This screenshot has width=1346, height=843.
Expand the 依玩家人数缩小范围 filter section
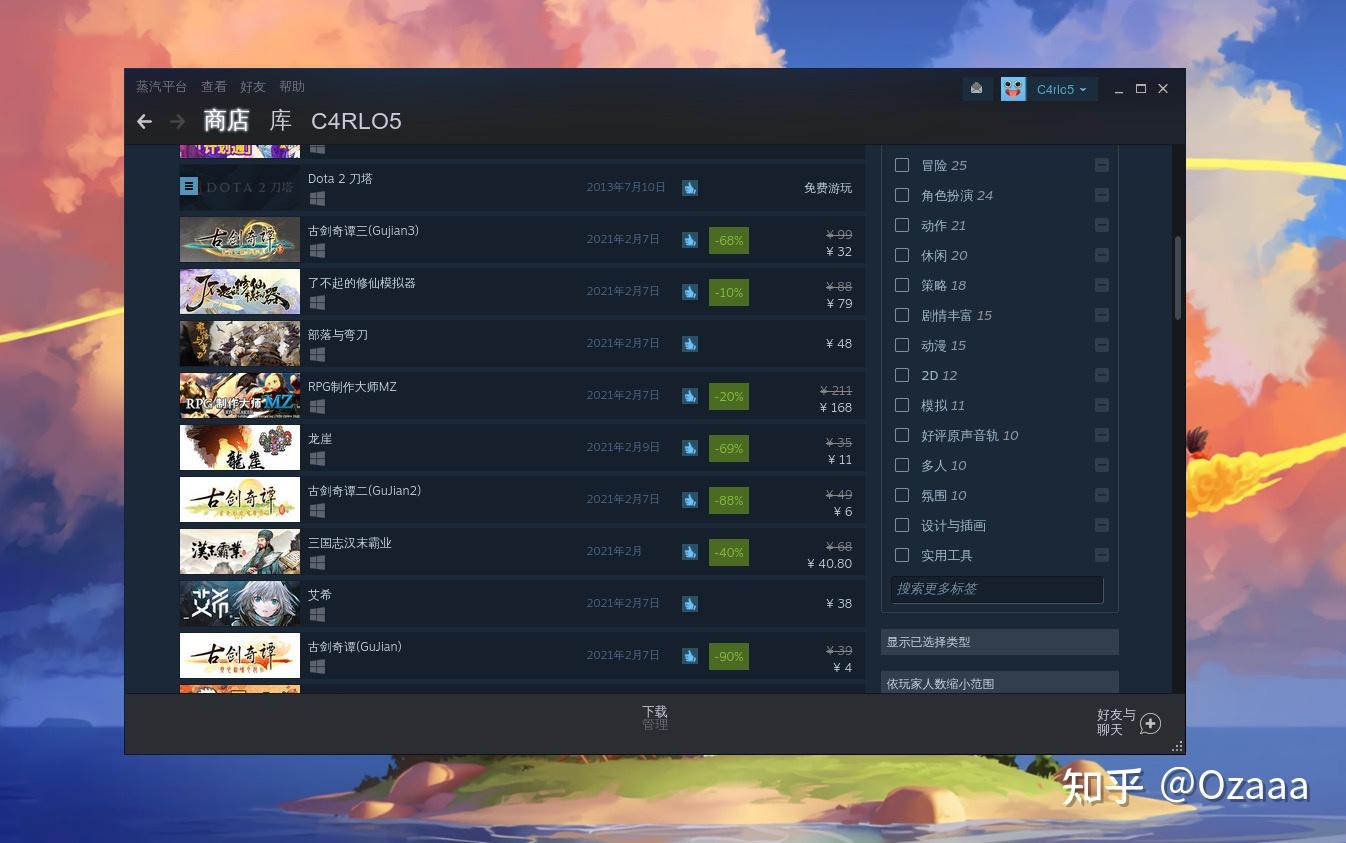(1000, 683)
